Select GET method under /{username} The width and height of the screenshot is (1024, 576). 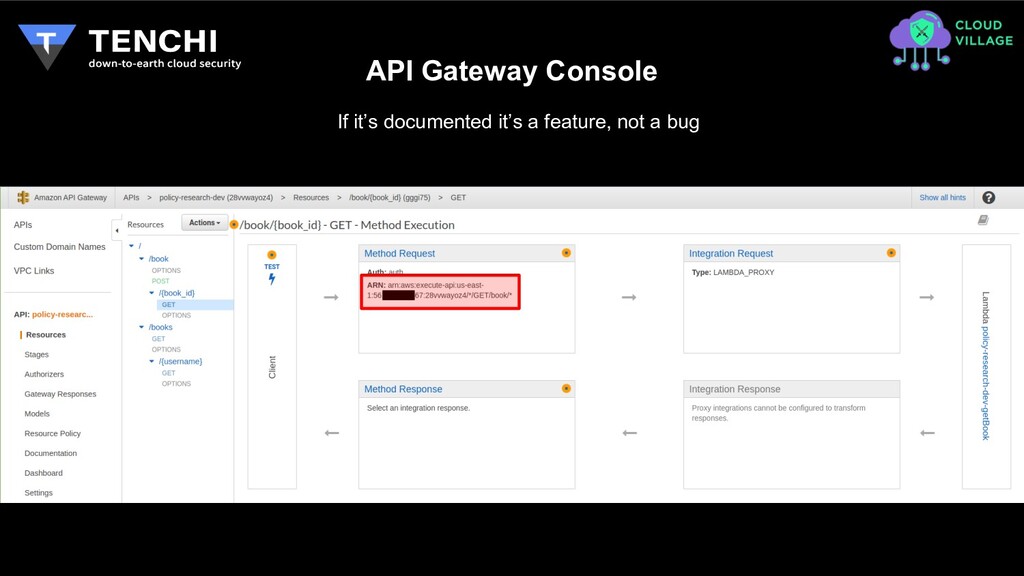(168, 373)
